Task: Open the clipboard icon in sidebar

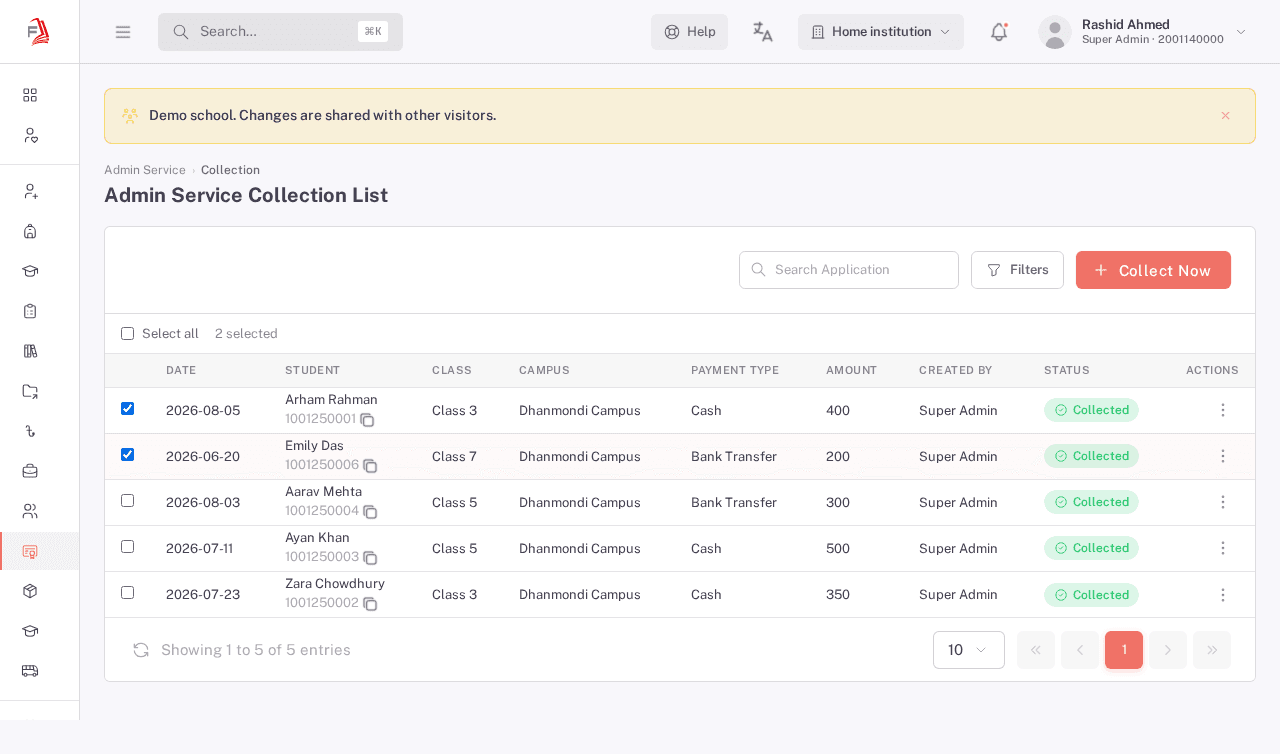Action: pyautogui.click(x=30, y=311)
